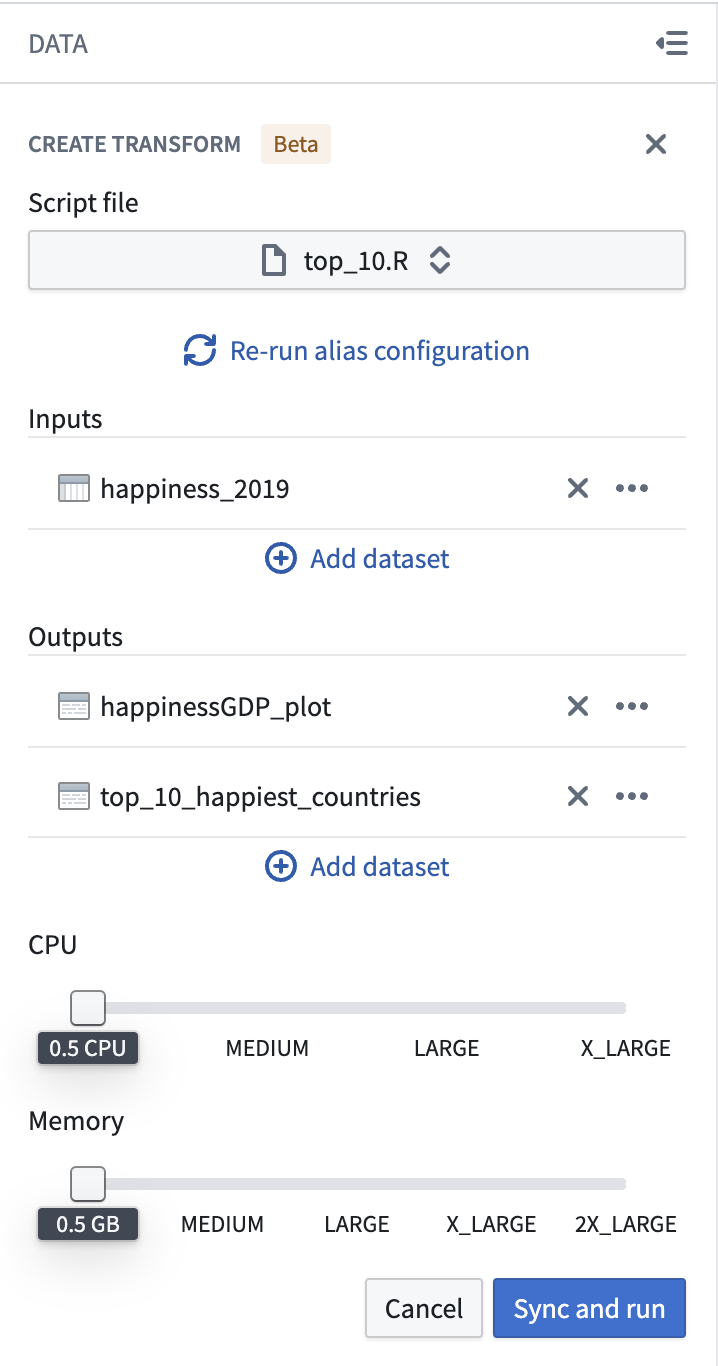
Task: Set CPU slider to LARGE
Action: pyautogui.click(x=447, y=1008)
